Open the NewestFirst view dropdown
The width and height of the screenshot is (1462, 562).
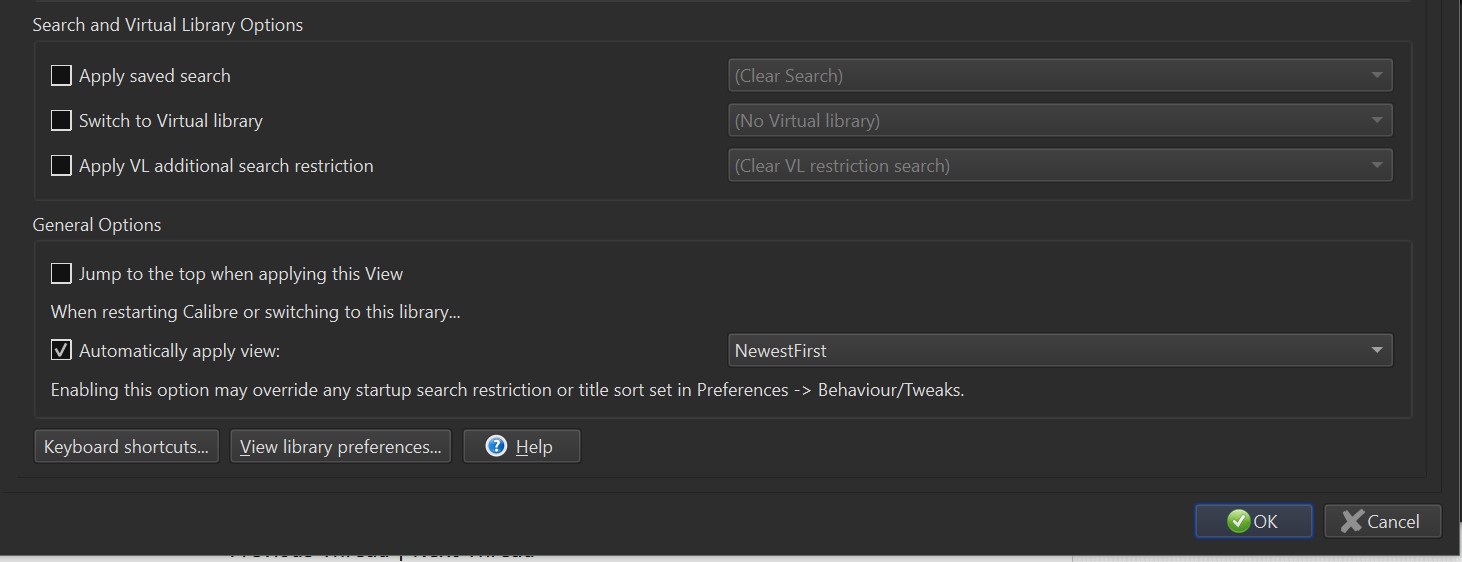coord(1059,351)
